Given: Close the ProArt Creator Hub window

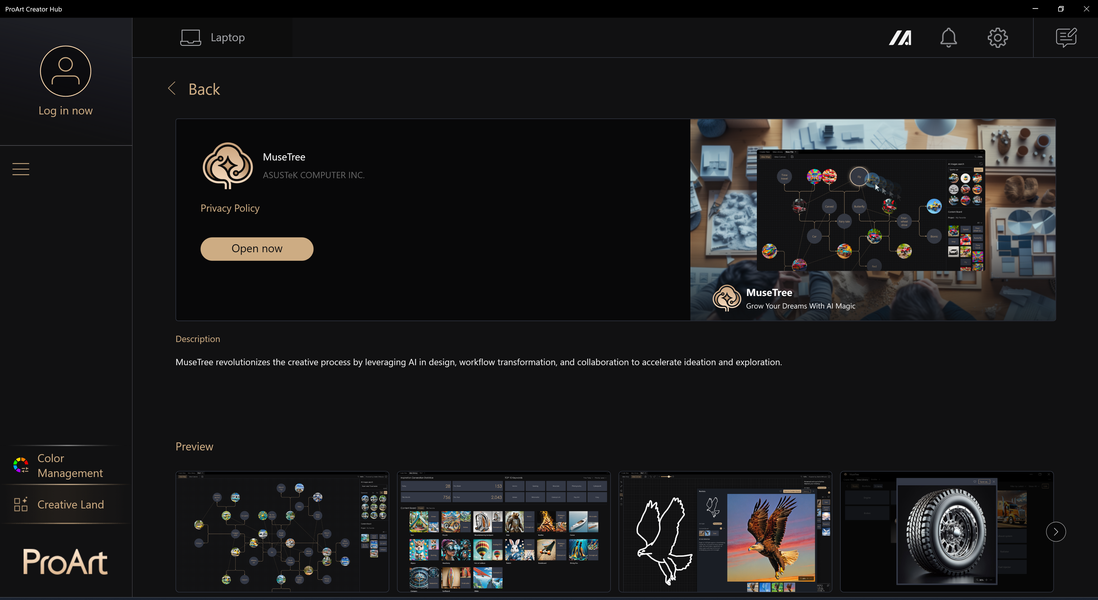Looking at the screenshot, I should click(x=1086, y=8).
